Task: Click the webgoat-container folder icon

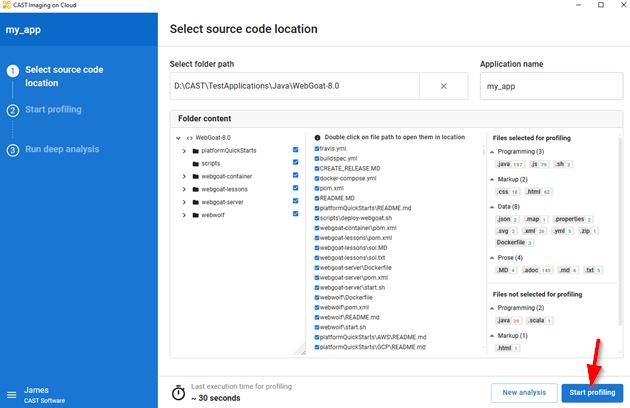Action: (x=196, y=176)
